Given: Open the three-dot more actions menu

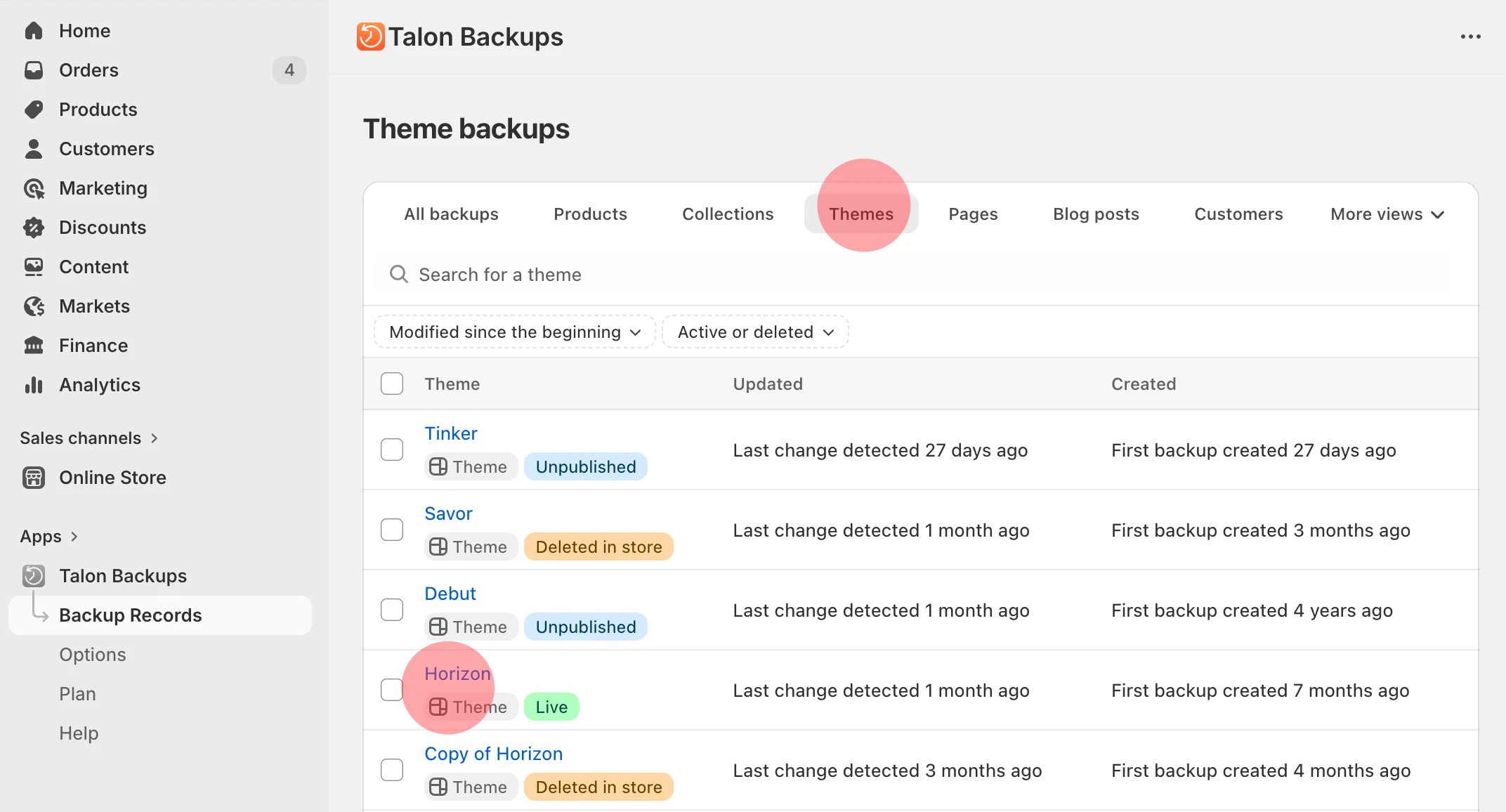Looking at the screenshot, I should coord(1470,37).
